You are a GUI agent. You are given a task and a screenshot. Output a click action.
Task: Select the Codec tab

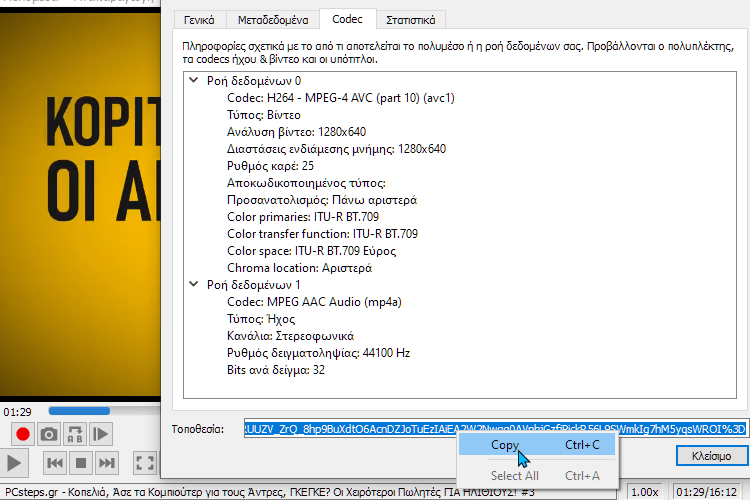pos(347,19)
